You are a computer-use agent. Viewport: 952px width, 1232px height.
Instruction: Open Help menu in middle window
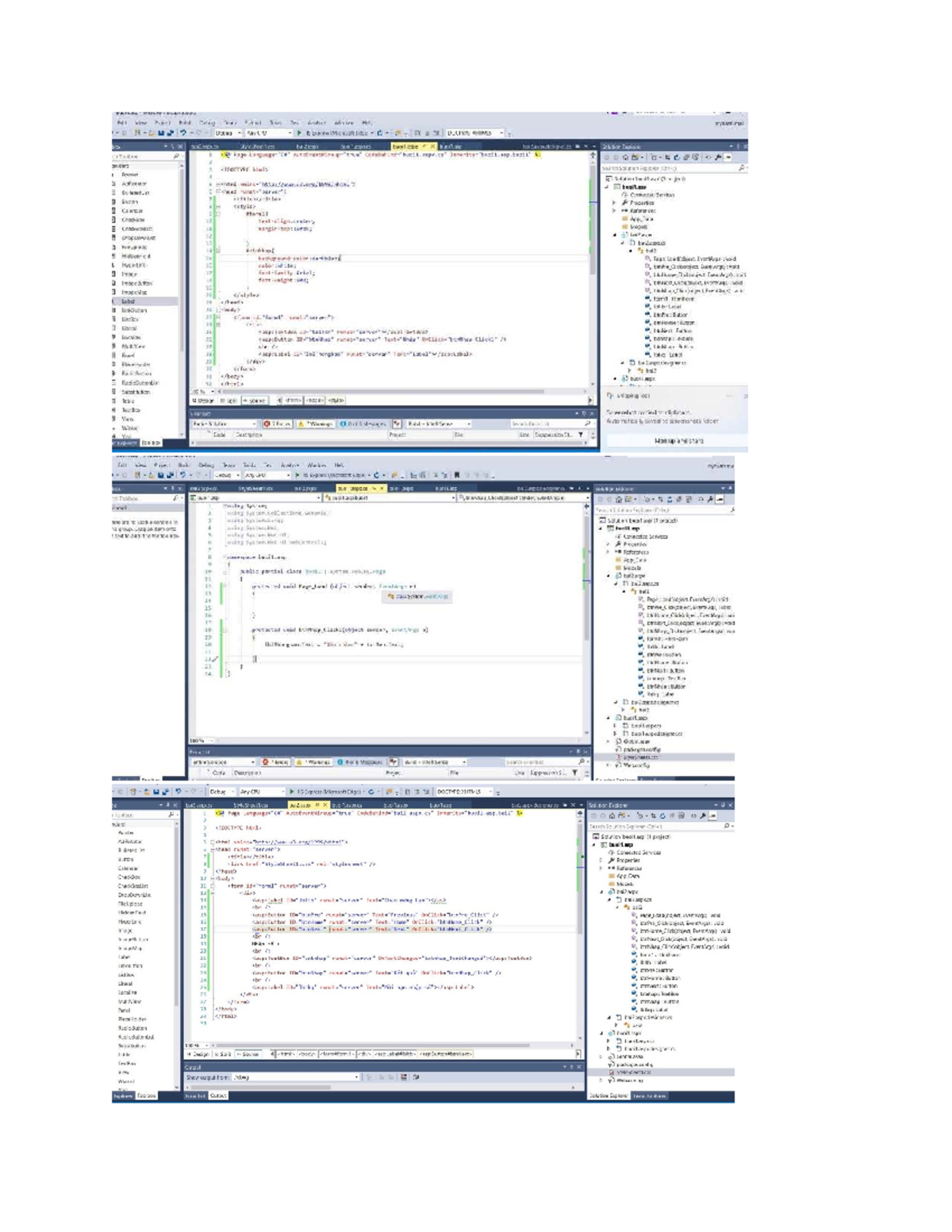pos(340,465)
